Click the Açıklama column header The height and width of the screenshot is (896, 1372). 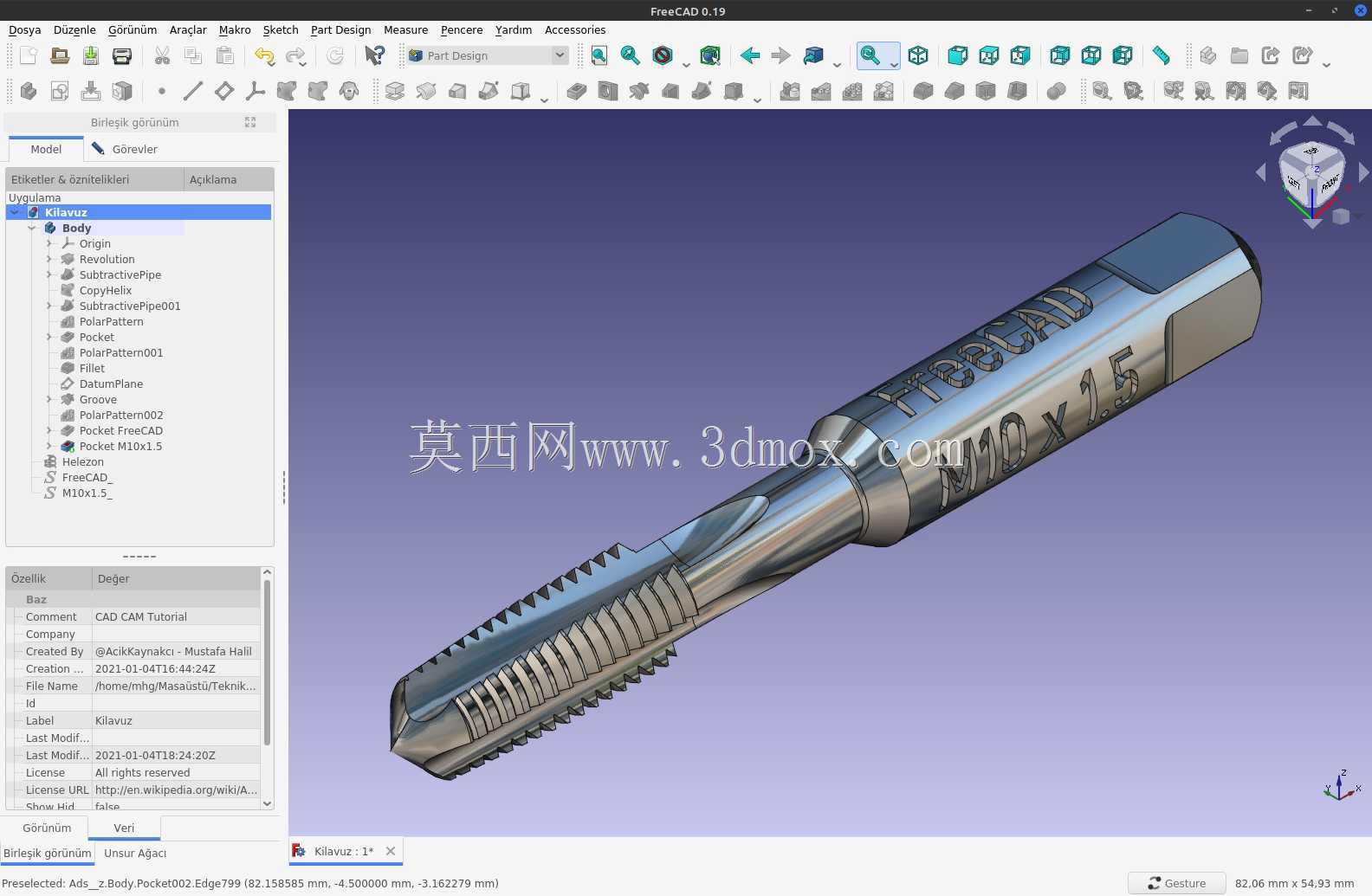(x=229, y=179)
